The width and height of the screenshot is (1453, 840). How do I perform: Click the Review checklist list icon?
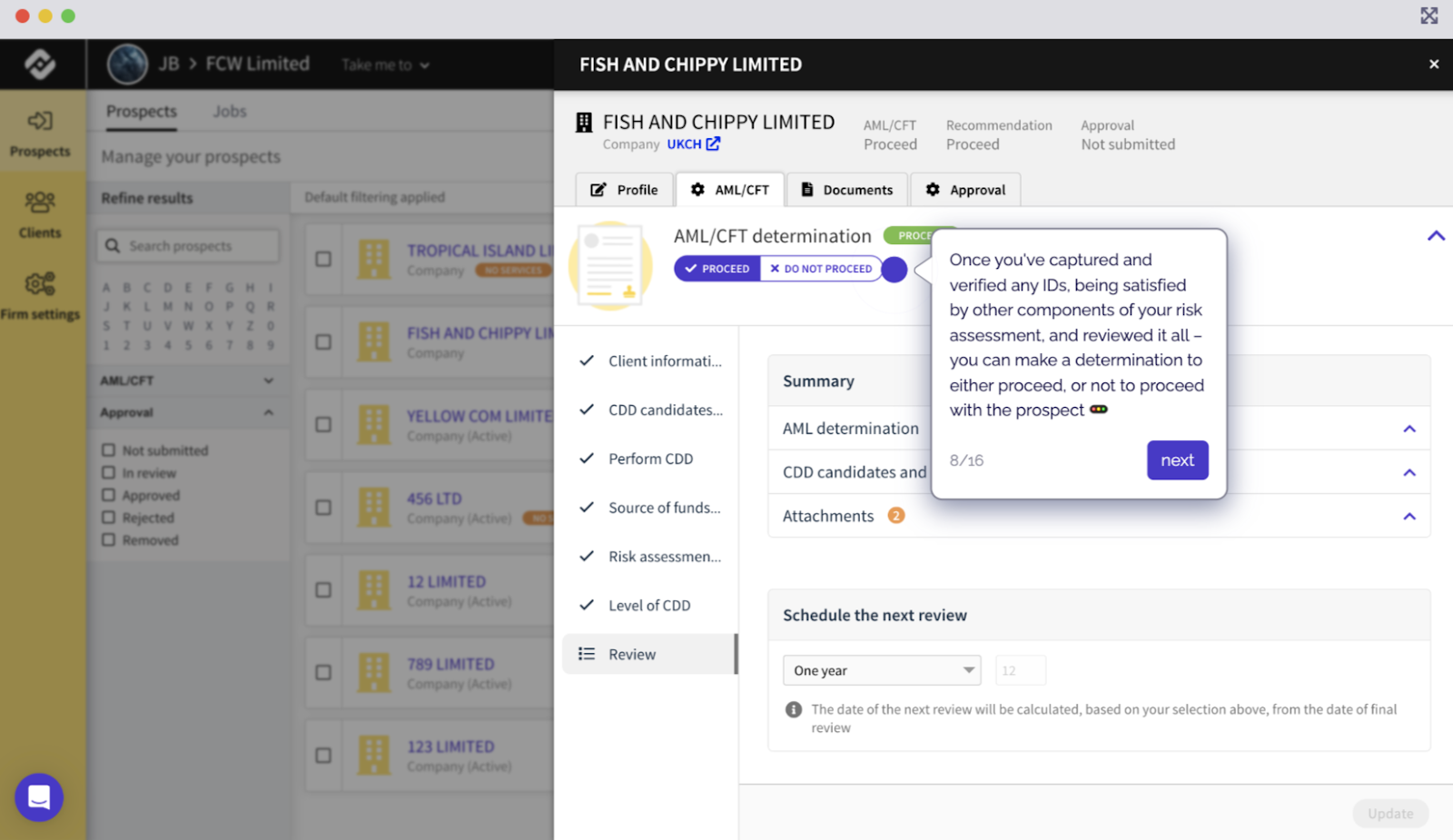click(x=587, y=654)
